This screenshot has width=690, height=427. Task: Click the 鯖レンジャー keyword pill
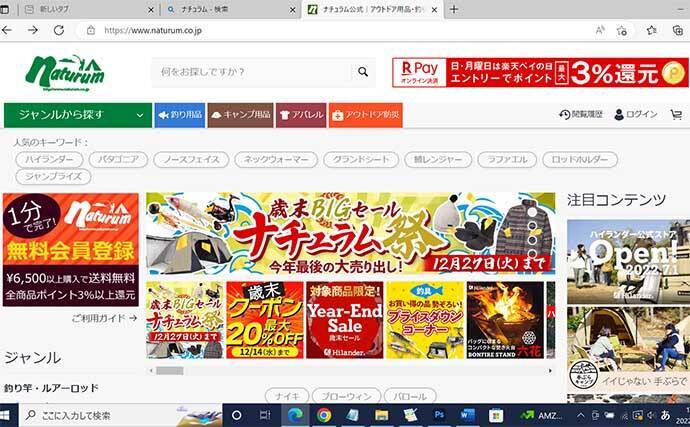[x=438, y=159]
